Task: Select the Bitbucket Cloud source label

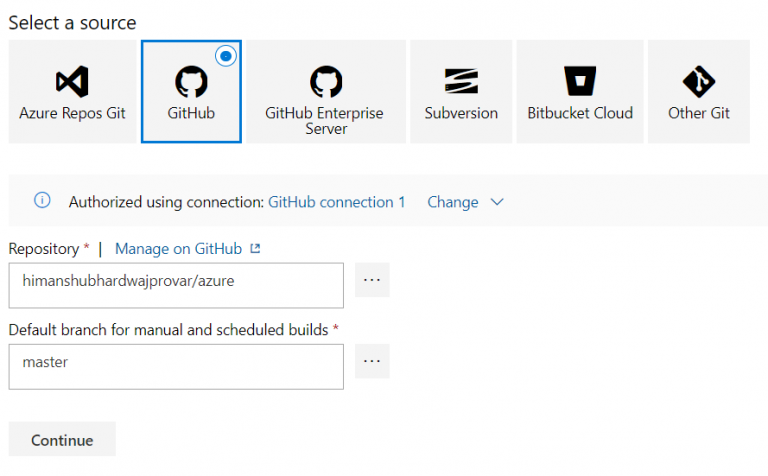Action: pyautogui.click(x=580, y=113)
